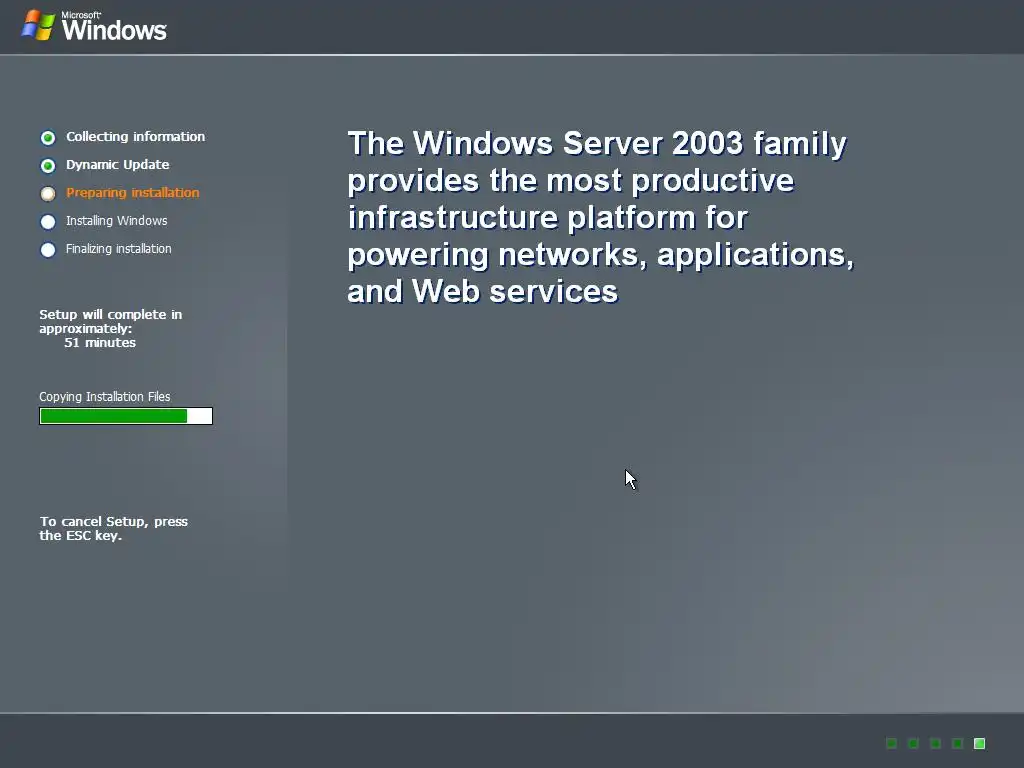Click the '51 minutes' time estimate
This screenshot has width=1024, height=768.
[x=100, y=343]
